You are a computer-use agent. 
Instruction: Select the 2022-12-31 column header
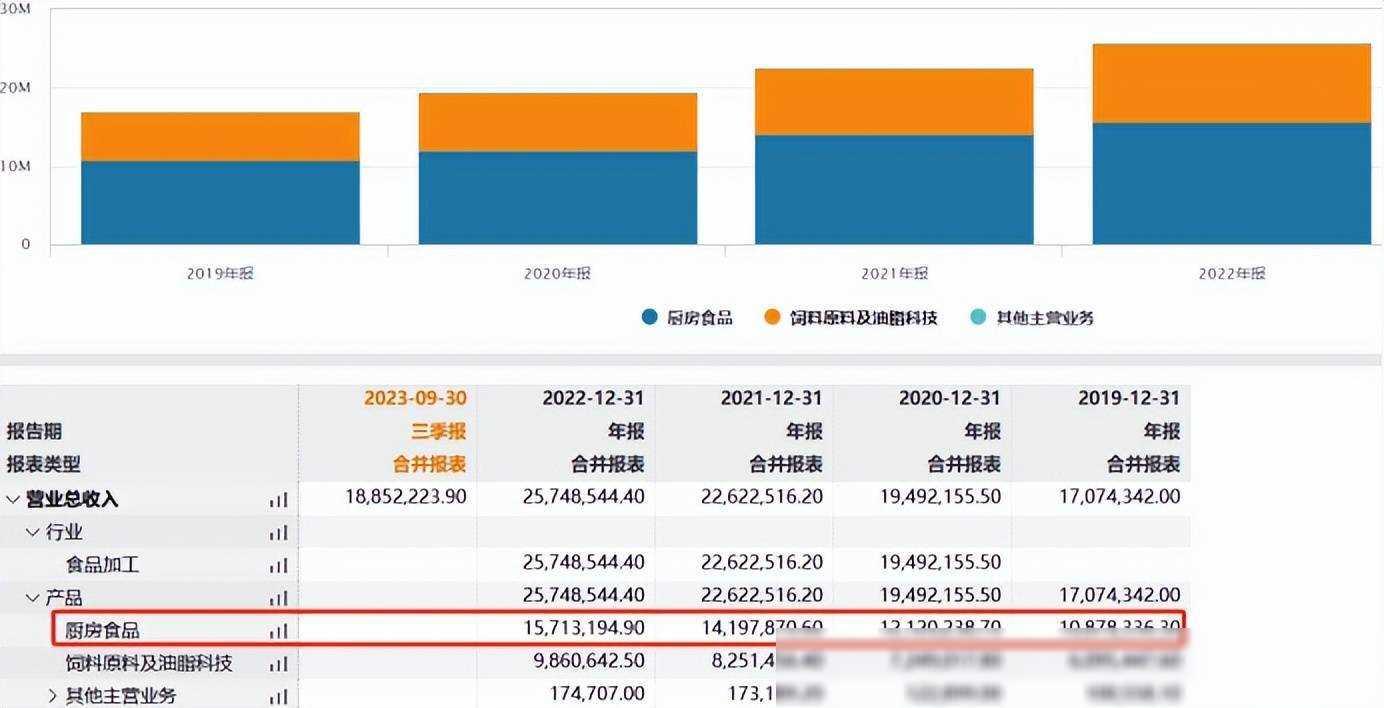(x=593, y=398)
